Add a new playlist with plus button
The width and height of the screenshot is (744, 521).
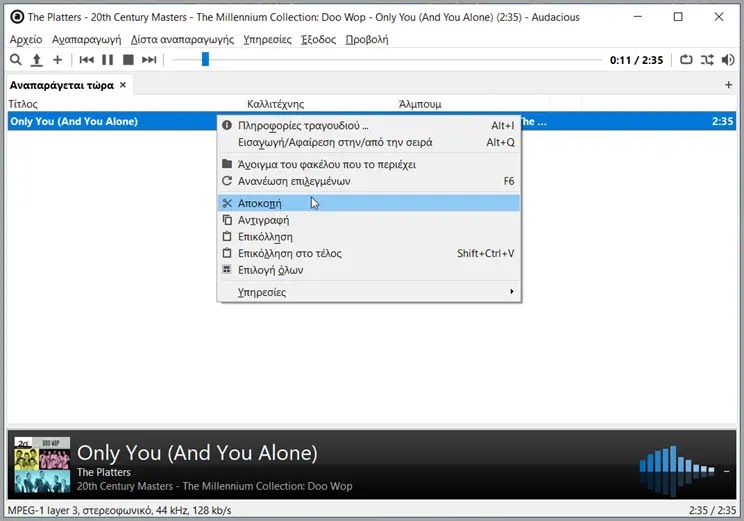[x=728, y=85]
